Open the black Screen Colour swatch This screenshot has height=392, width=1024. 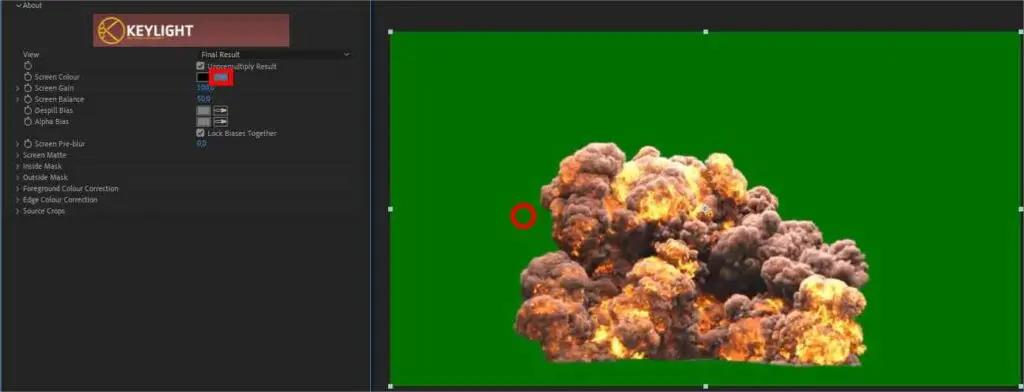pyautogui.click(x=203, y=77)
